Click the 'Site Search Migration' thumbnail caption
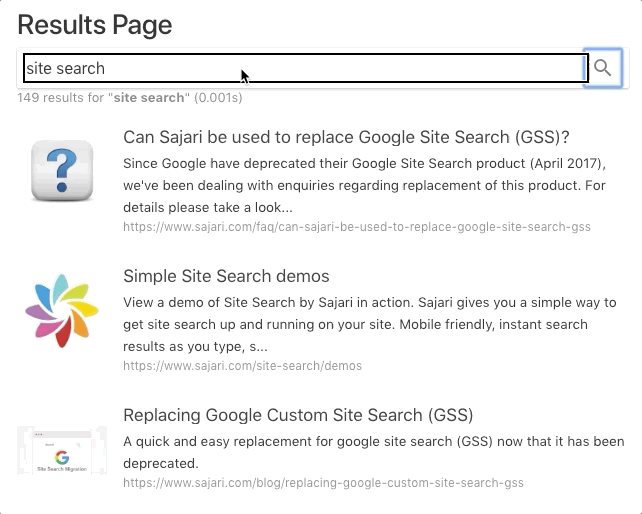Viewport: 642px width, 514px height. 62,469
